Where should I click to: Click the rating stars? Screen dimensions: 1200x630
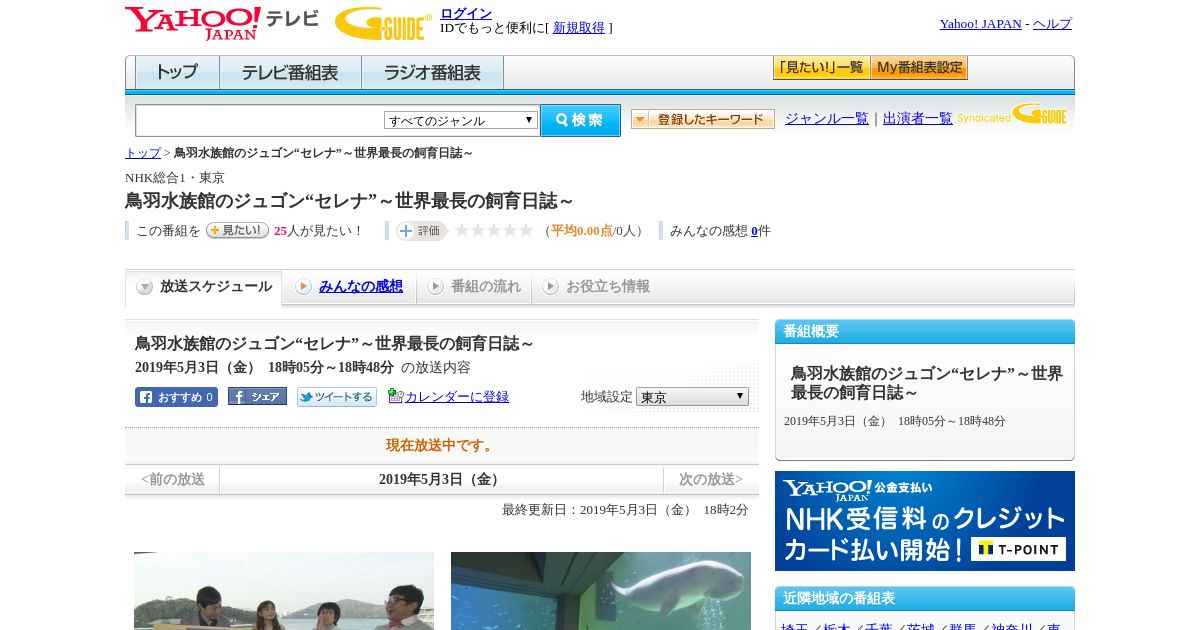[x=494, y=231]
